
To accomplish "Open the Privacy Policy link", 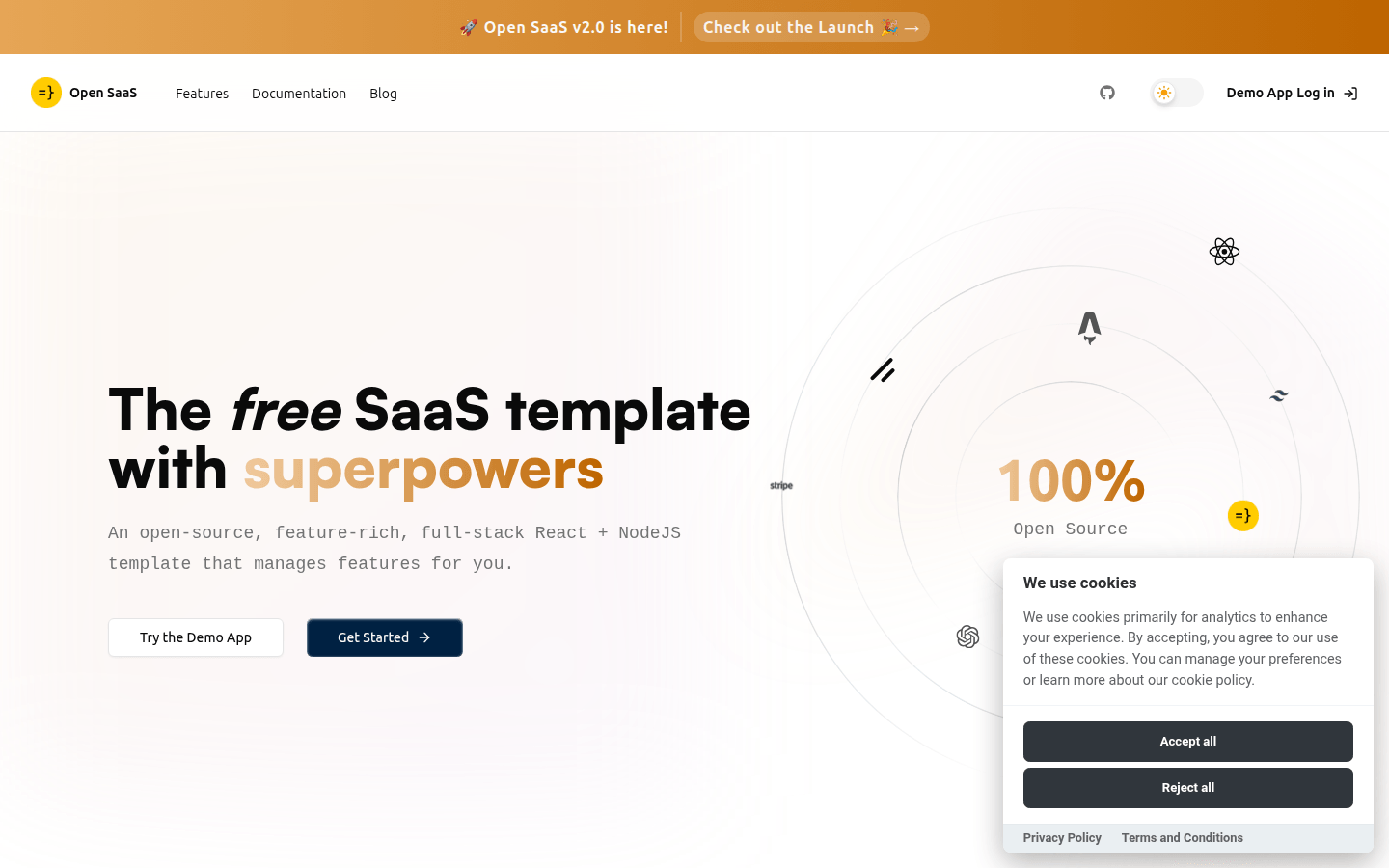I will tap(1062, 838).
